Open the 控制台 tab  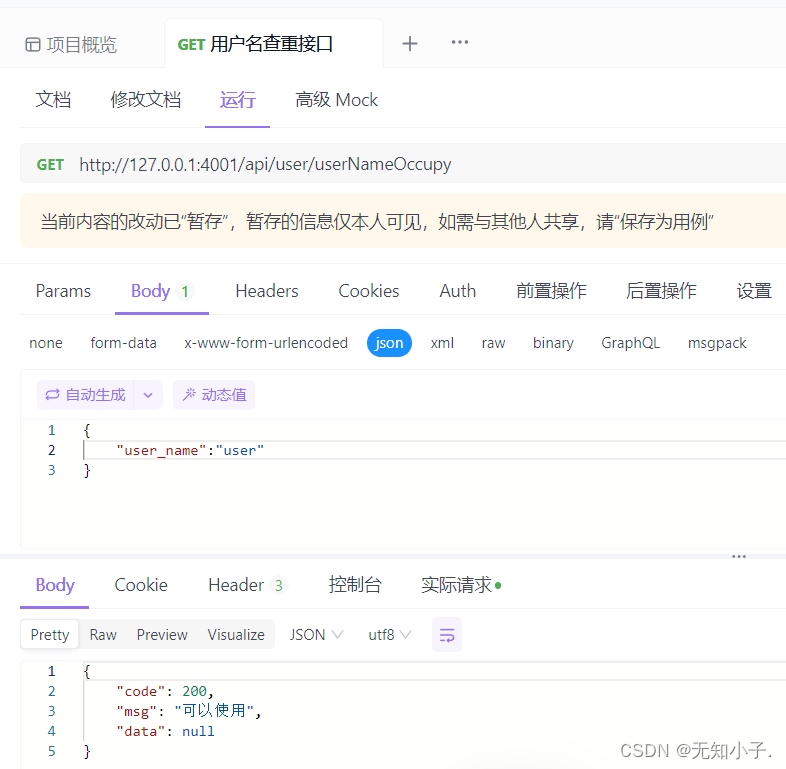point(355,585)
